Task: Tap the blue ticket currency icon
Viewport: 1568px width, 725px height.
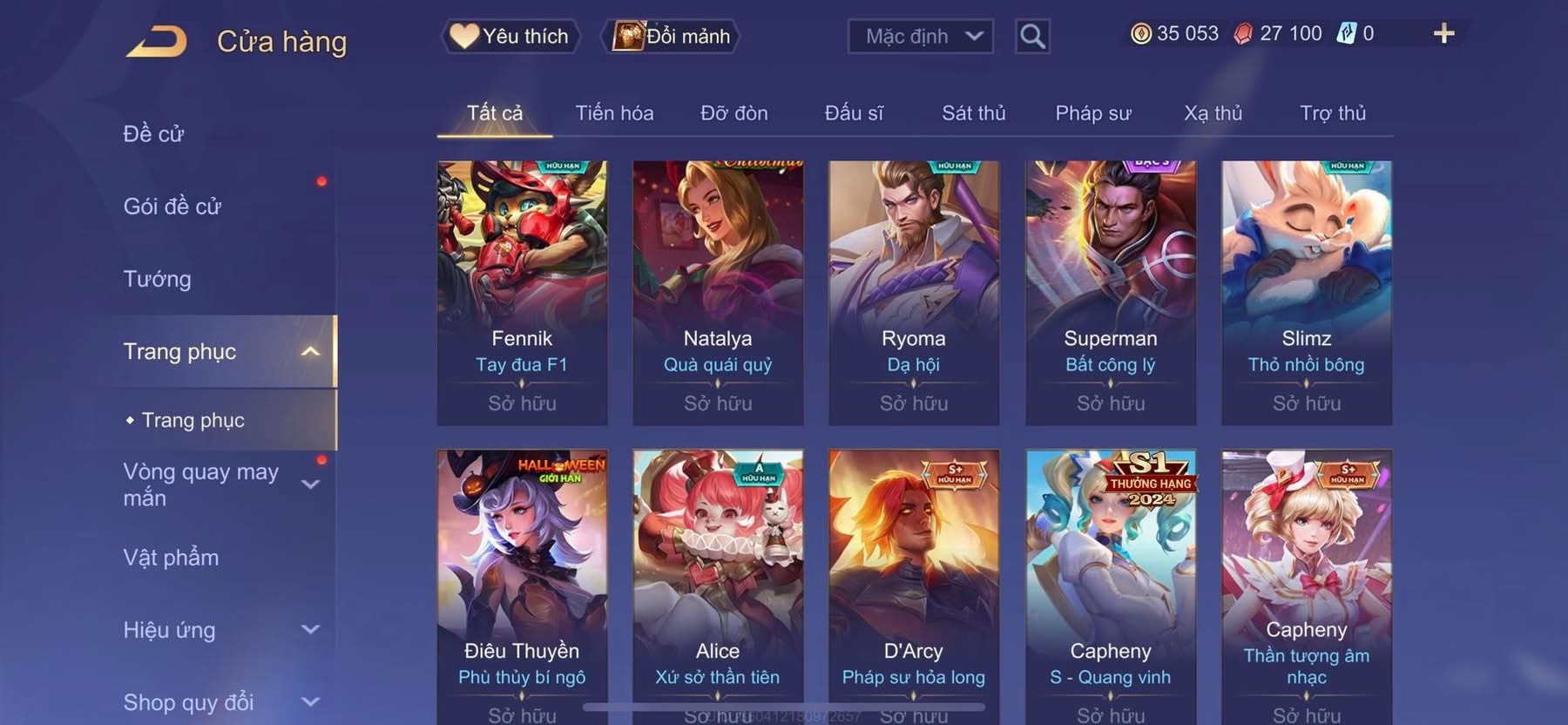Action: coord(1347,34)
